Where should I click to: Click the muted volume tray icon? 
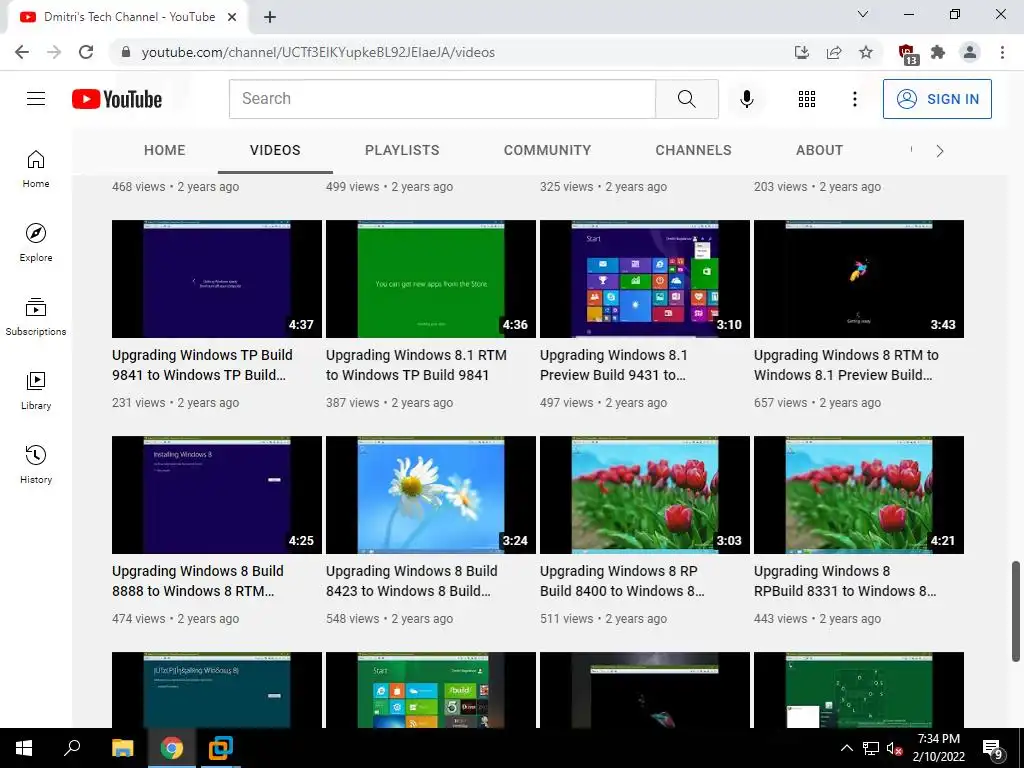point(894,748)
